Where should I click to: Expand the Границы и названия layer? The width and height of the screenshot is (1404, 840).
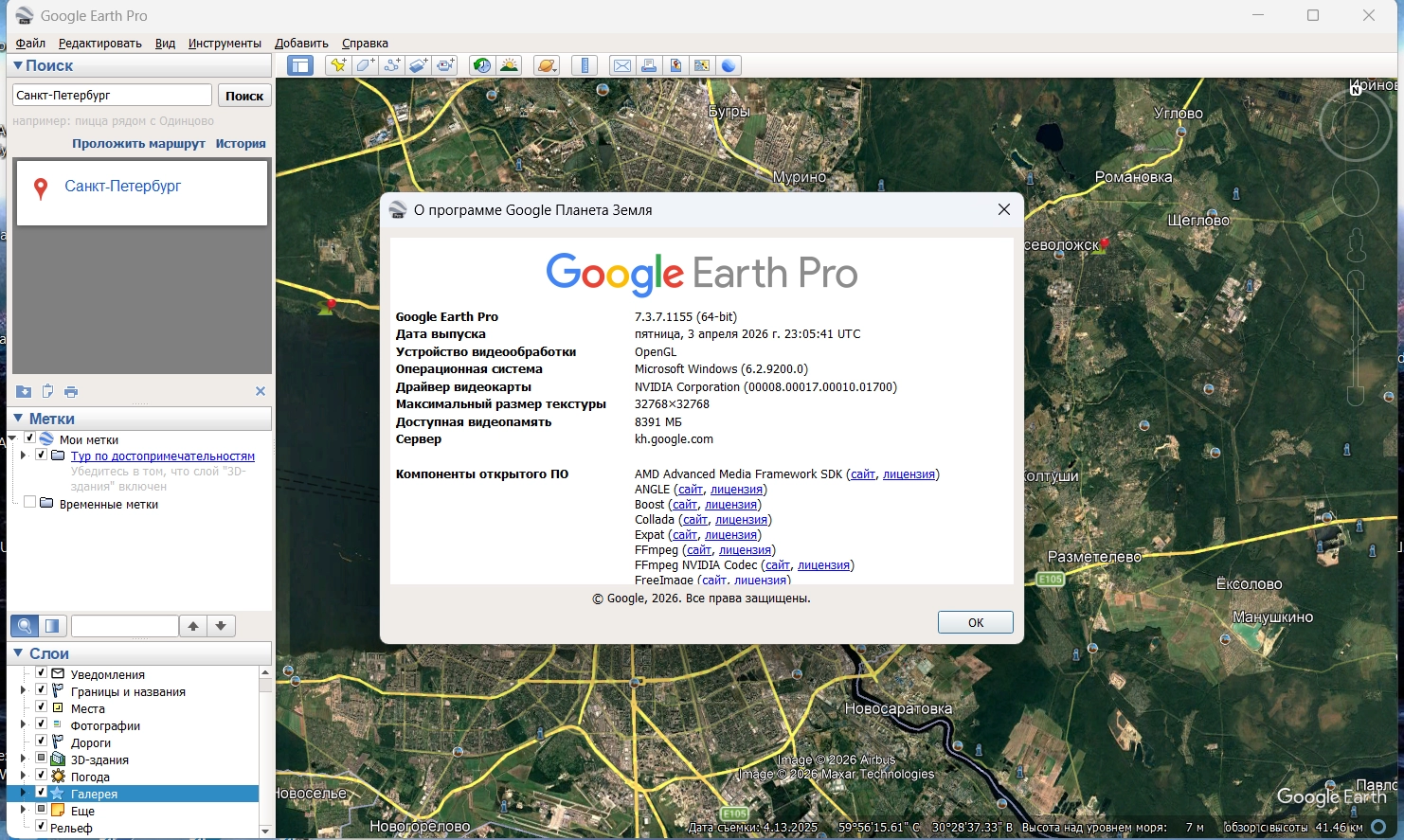23,691
